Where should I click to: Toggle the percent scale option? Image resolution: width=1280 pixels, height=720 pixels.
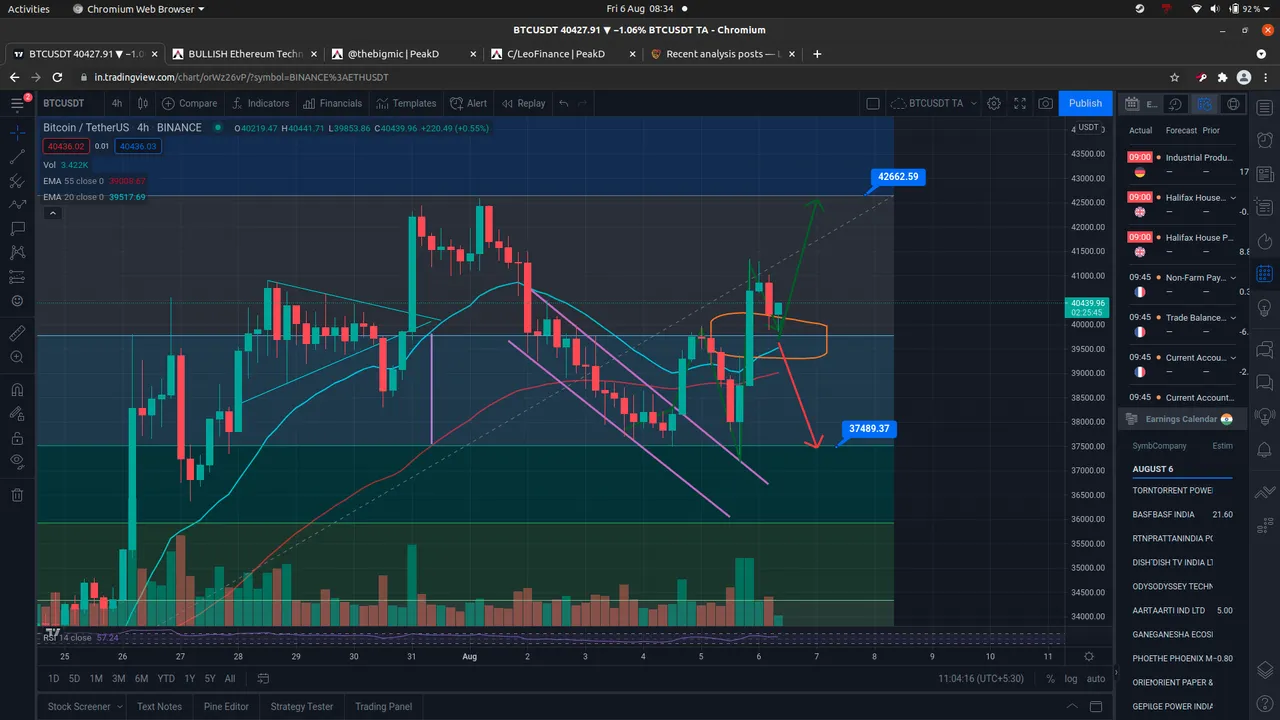pyautogui.click(x=1050, y=679)
